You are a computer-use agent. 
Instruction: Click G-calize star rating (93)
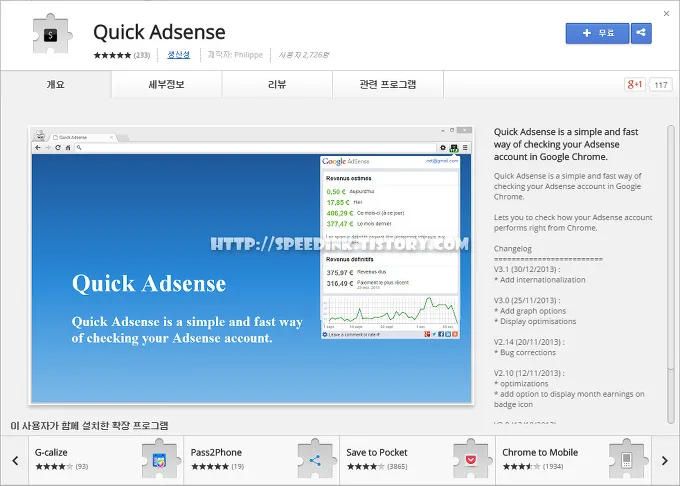coord(62,466)
